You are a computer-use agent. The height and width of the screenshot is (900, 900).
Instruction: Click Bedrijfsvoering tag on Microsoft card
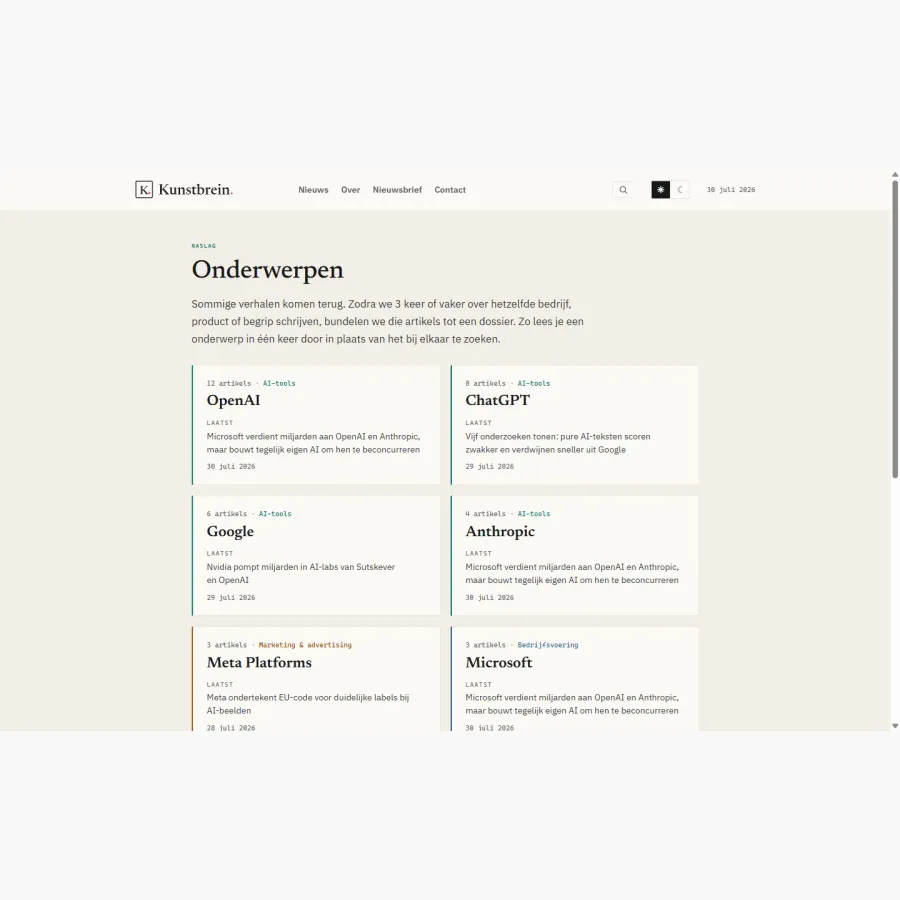click(x=548, y=645)
